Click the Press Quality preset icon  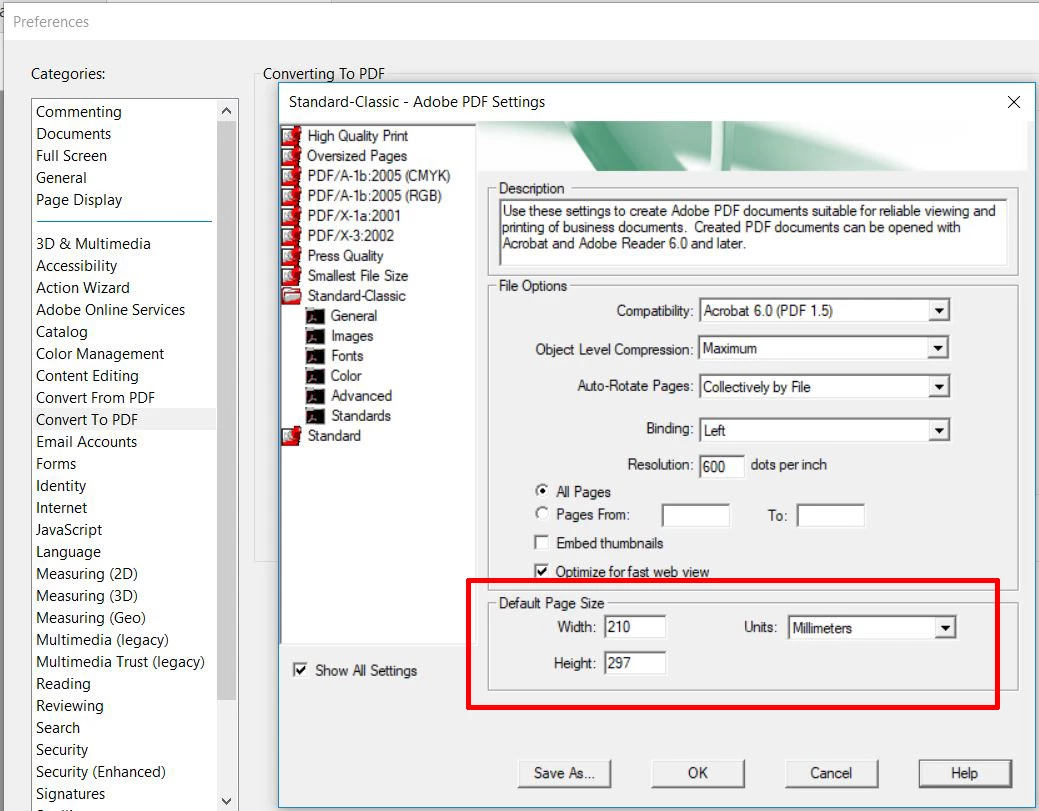[x=292, y=256]
